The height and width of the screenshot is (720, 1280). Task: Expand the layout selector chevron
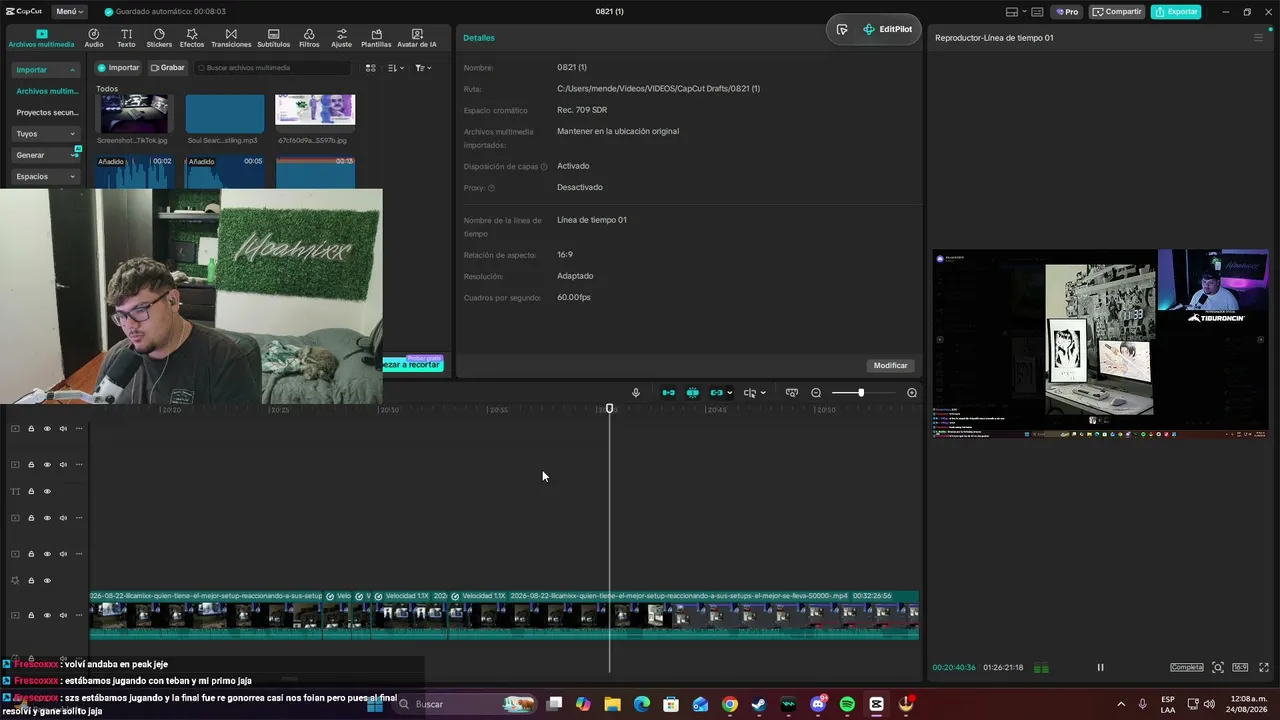coord(1023,12)
